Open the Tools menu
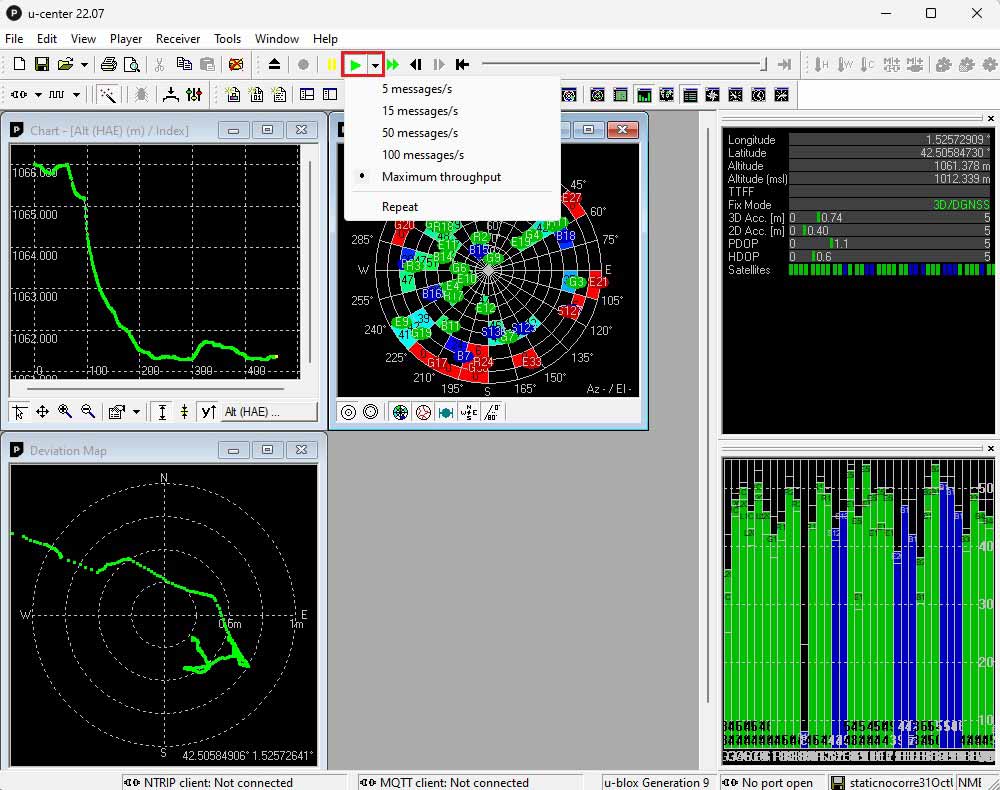Viewport: 1000px width, 790px height. (x=227, y=39)
